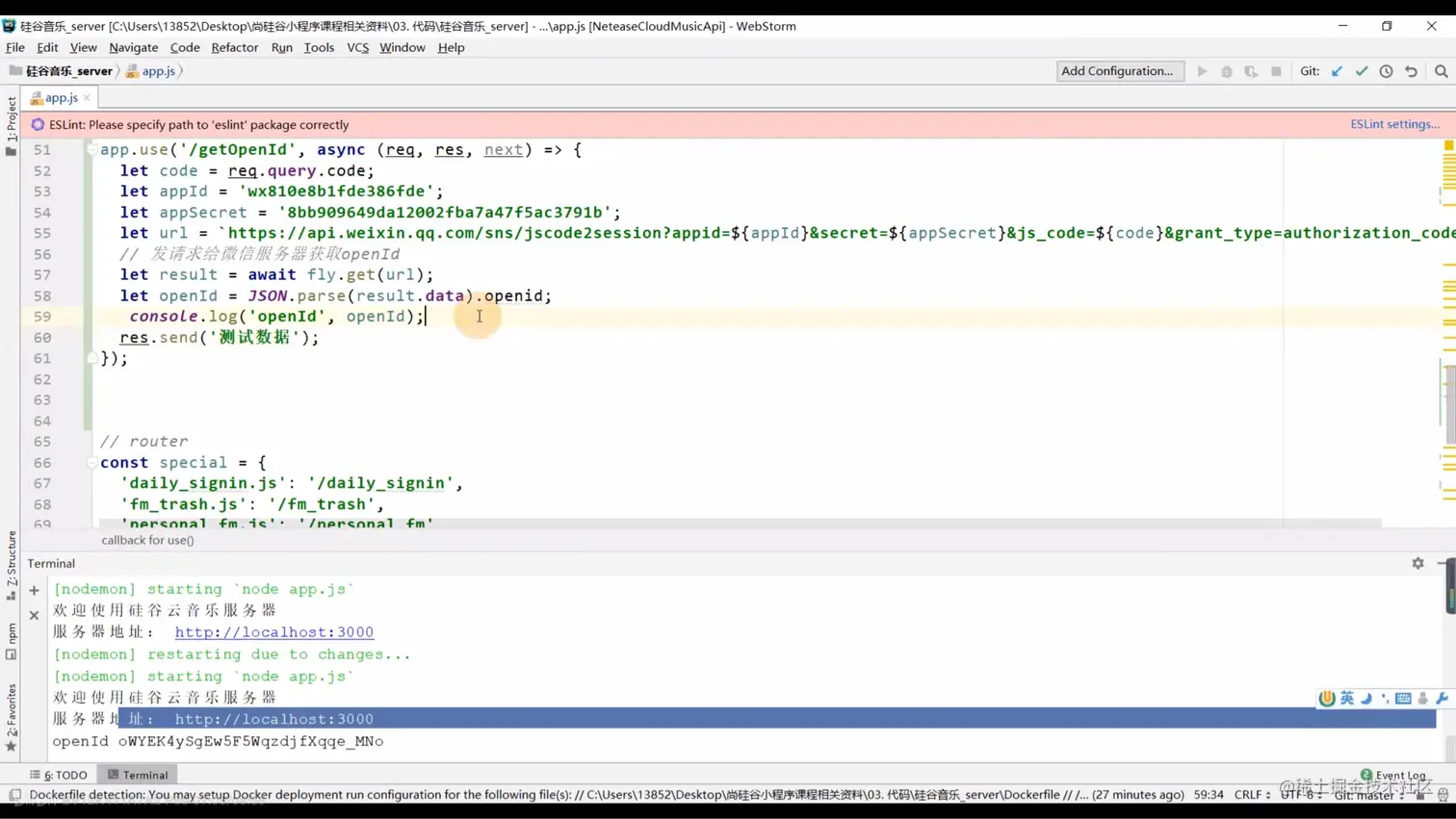Viewport: 1456px width, 819px height.
Task: Select the Terminal tab at the bottom
Action: click(138, 775)
